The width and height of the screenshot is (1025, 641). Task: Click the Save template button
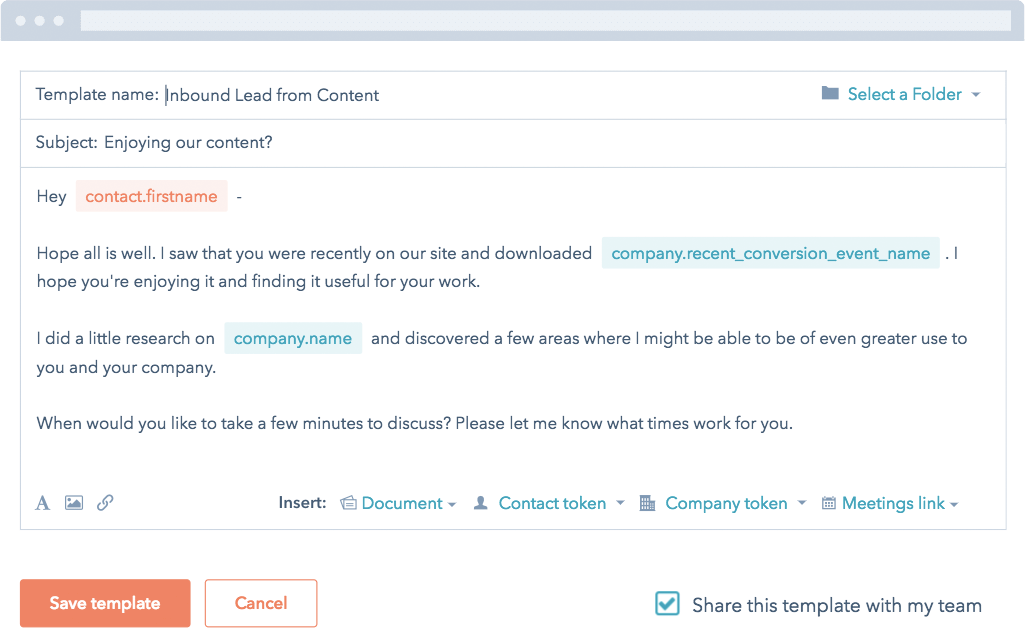coord(104,603)
